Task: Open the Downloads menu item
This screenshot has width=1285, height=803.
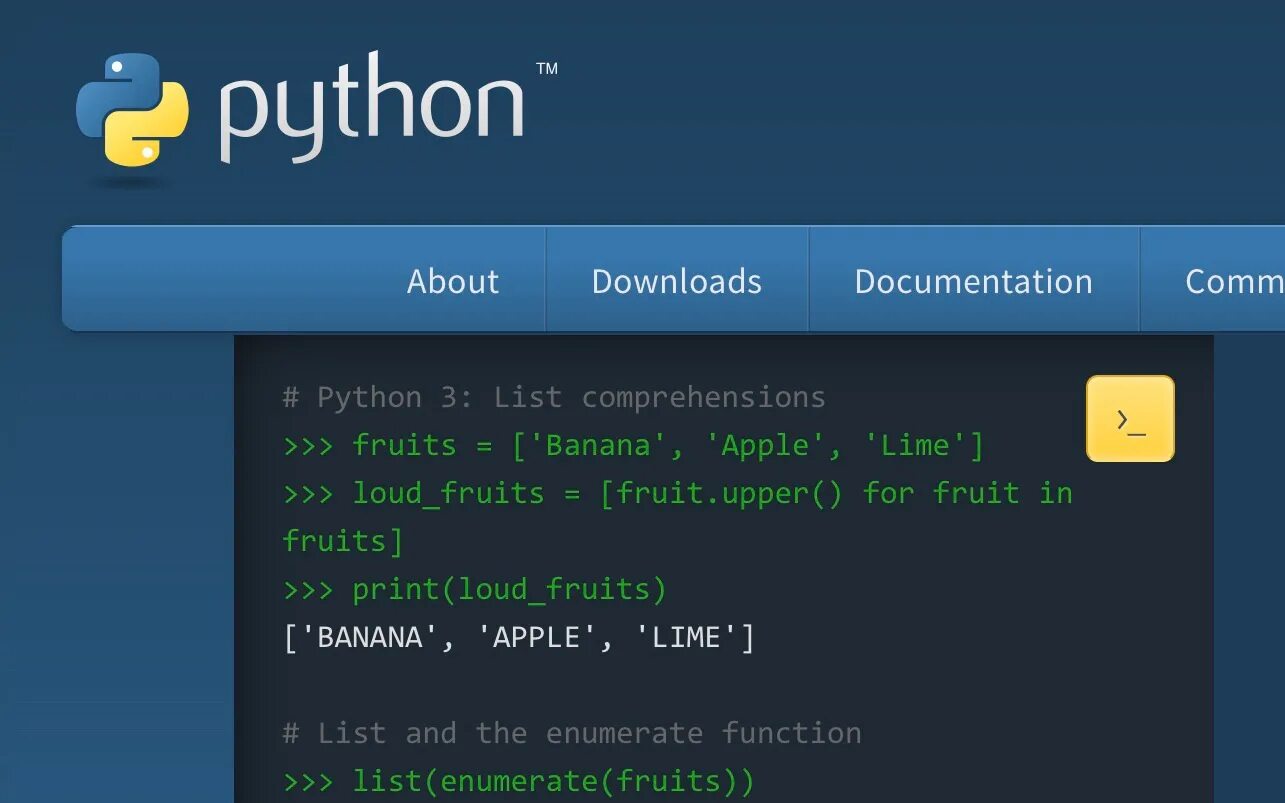Action: [677, 281]
